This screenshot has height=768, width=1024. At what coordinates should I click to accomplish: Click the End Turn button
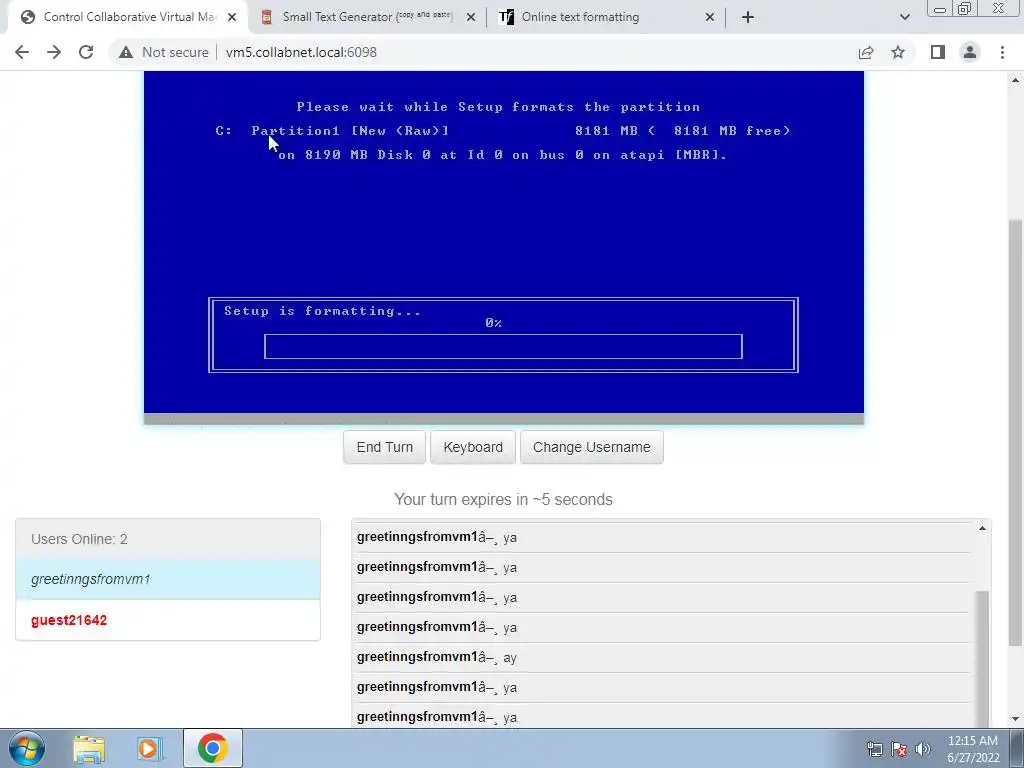coord(385,447)
